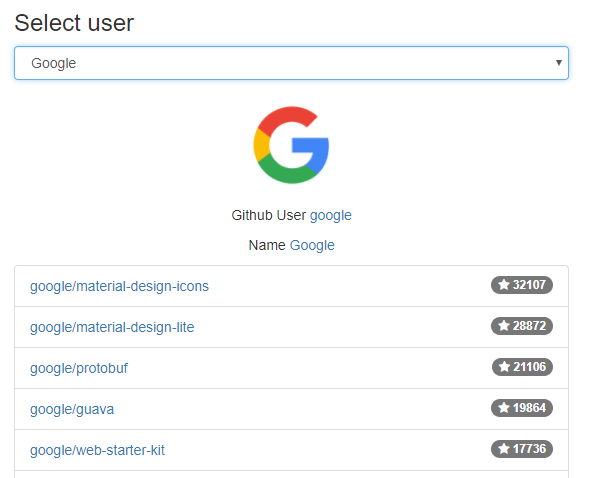Open google/material-design-icons repository link
This screenshot has height=478, width=591.
point(119,286)
